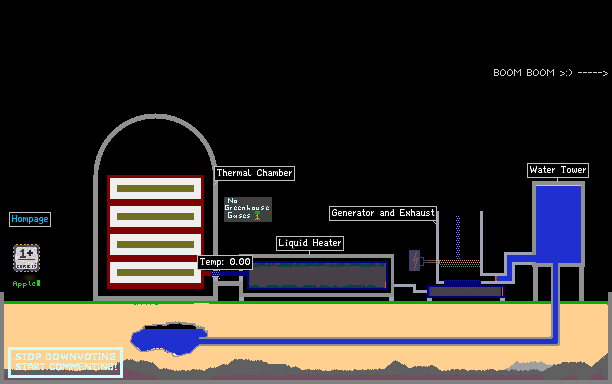Click the Water Tower label

tap(558, 170)
